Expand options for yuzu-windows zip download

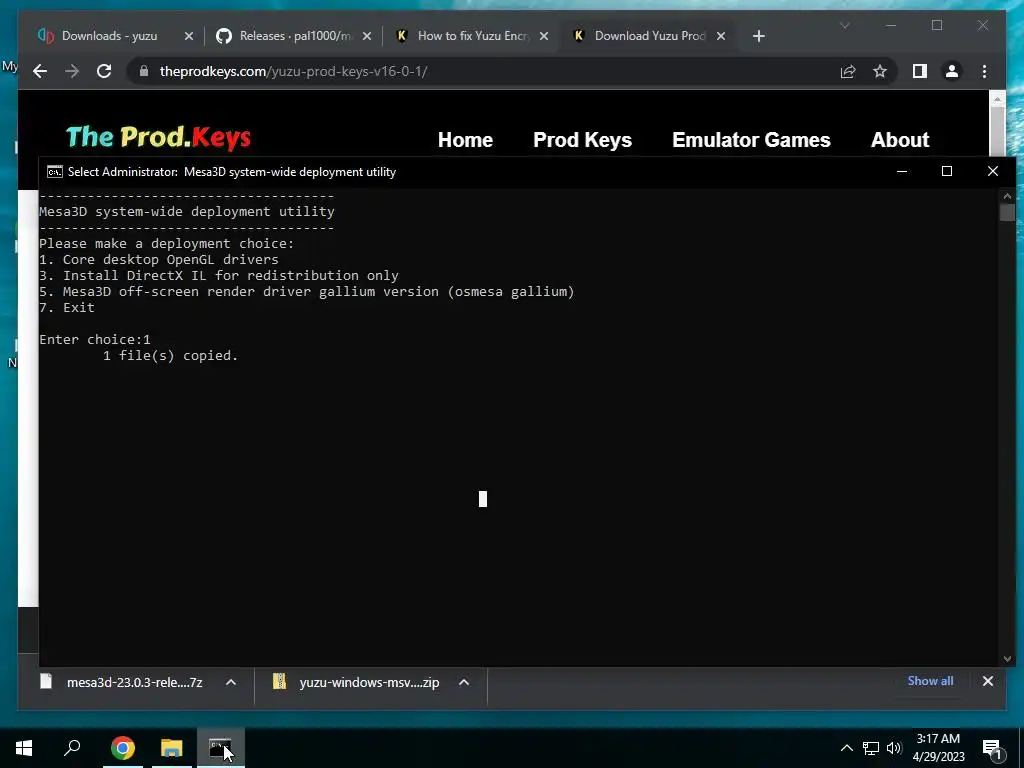tap(464, 682)
